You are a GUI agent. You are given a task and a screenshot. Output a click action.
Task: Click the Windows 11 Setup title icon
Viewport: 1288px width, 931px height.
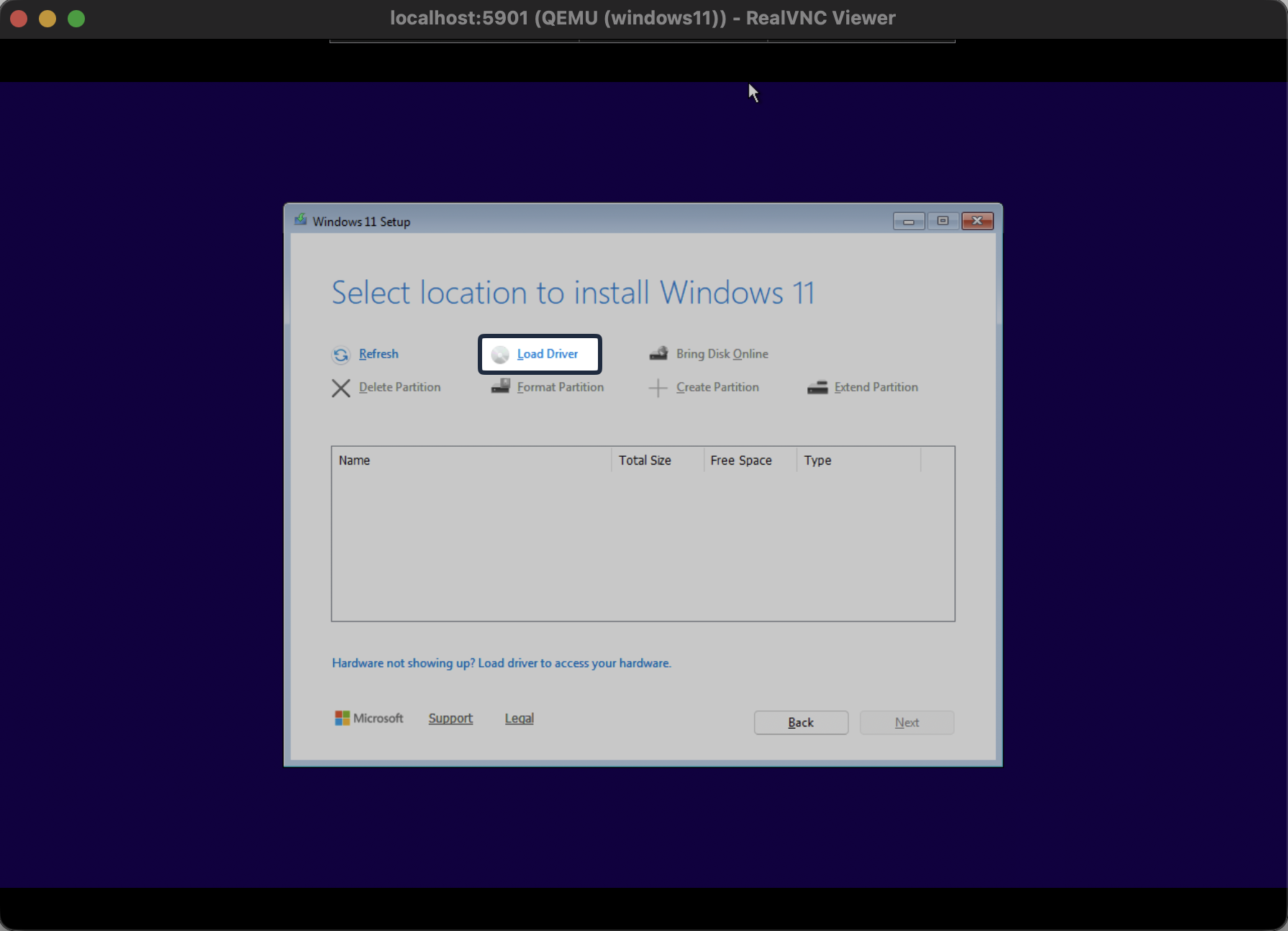[301, 221]
